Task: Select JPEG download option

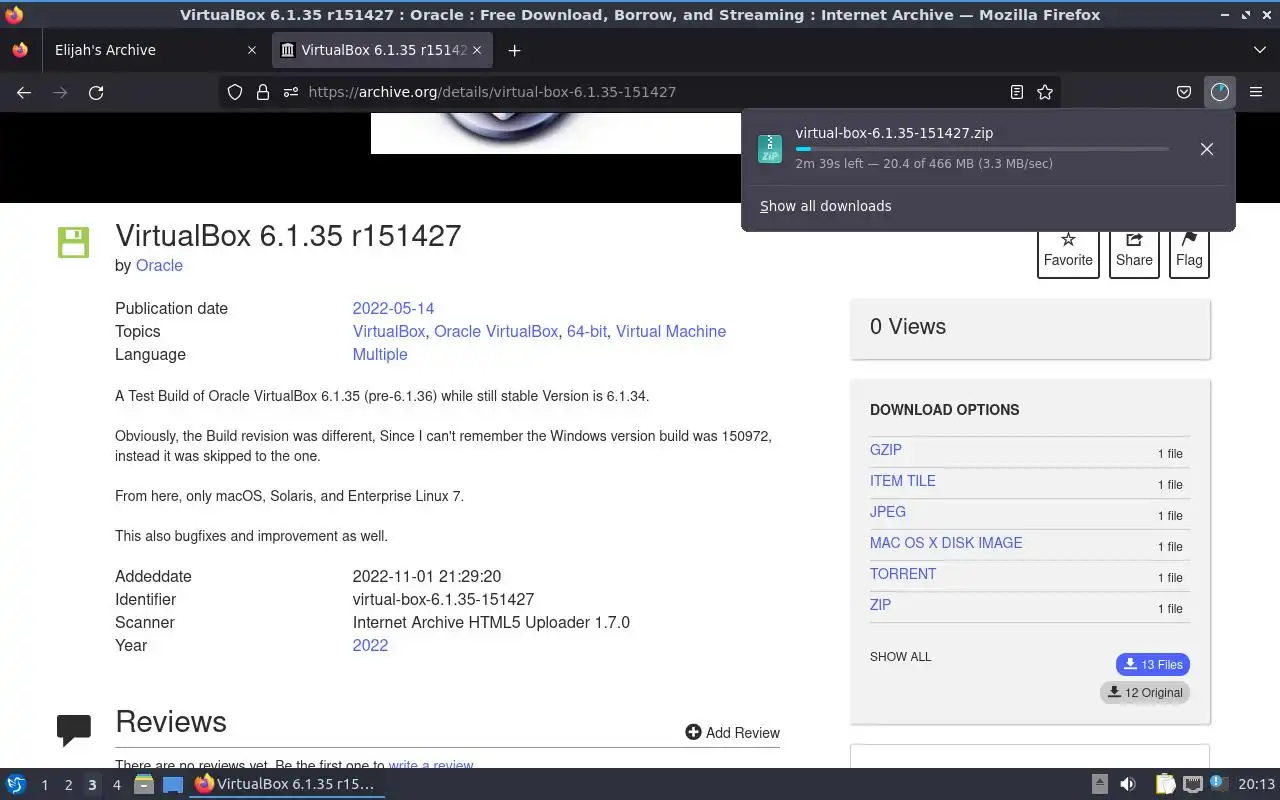Action: coord(888,512)
